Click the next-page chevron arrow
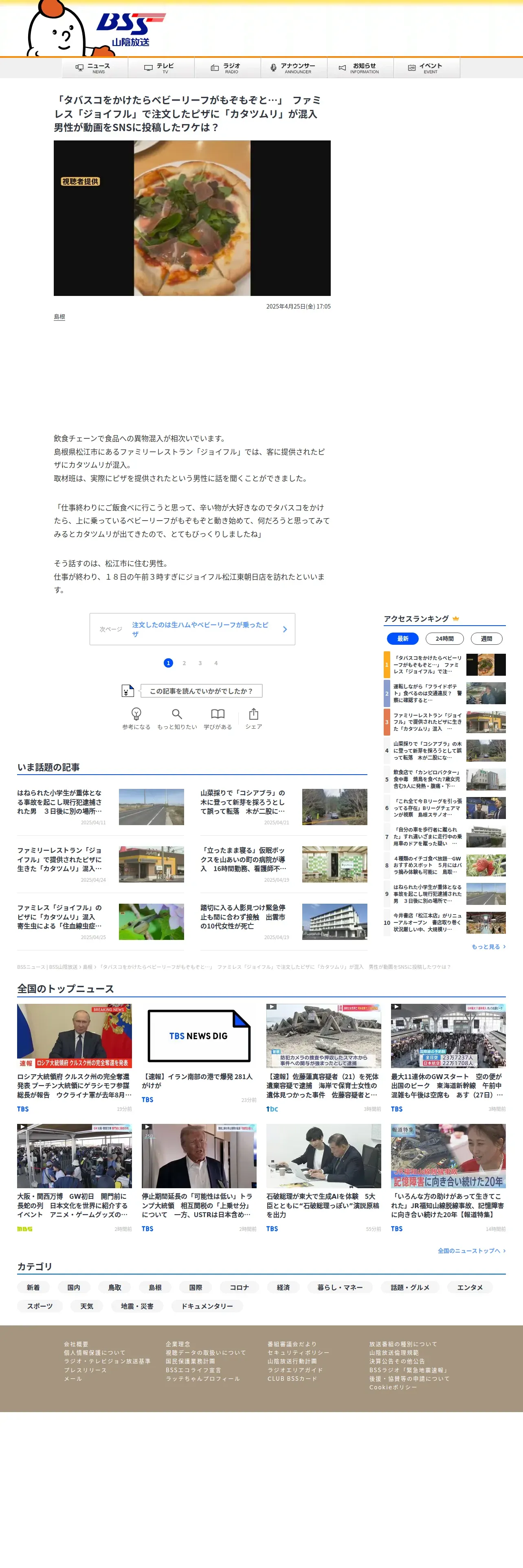Viewport: 523px width, 1568px height. pos(284,629)
